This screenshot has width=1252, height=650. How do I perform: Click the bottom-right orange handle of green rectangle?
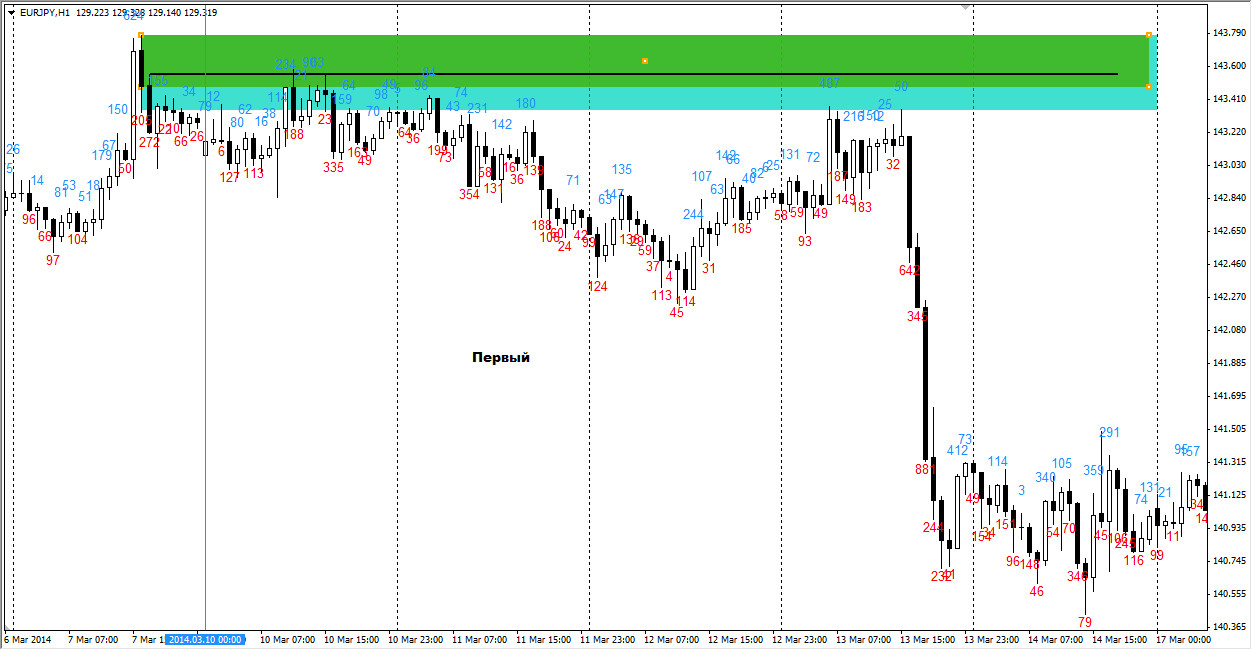1148,87
